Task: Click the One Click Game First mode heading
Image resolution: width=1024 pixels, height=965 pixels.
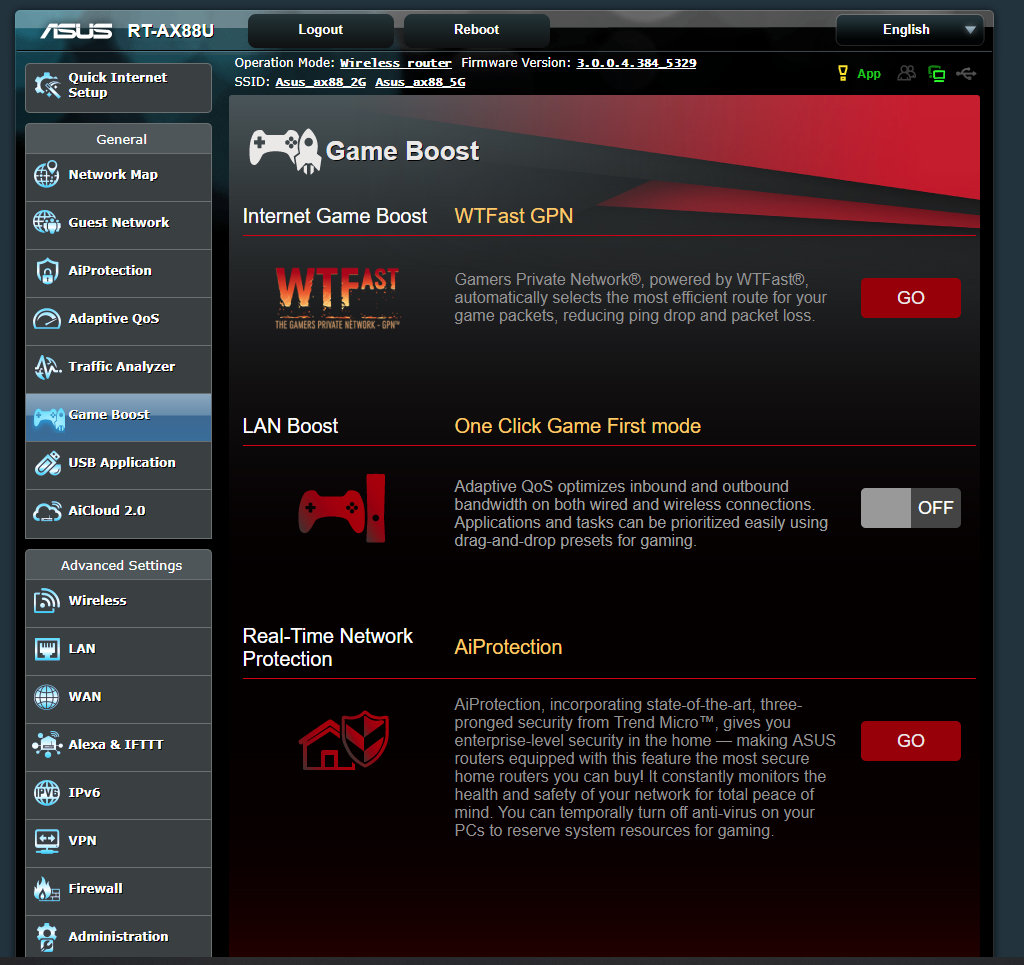Action: pyautogui.click(x=577, y=426)
